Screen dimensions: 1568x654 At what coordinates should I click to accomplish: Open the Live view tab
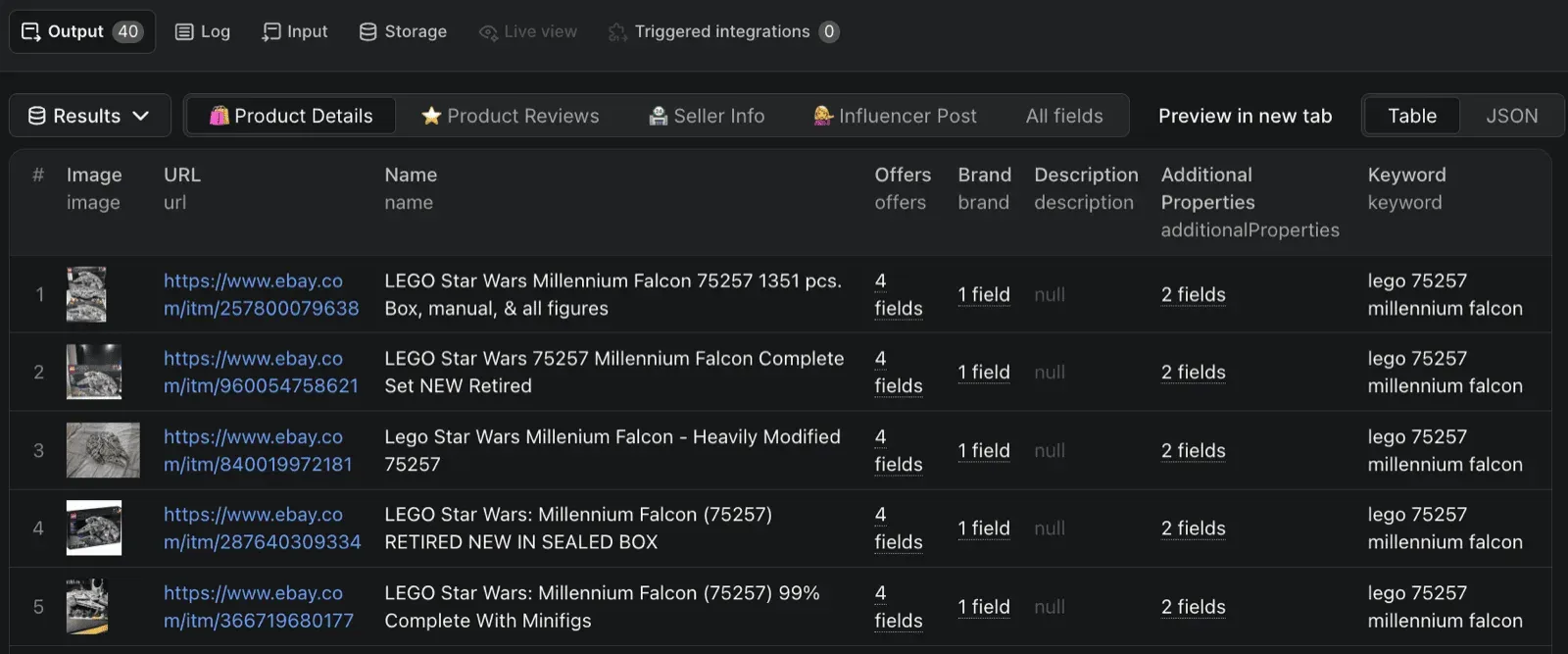coord(528,31)
